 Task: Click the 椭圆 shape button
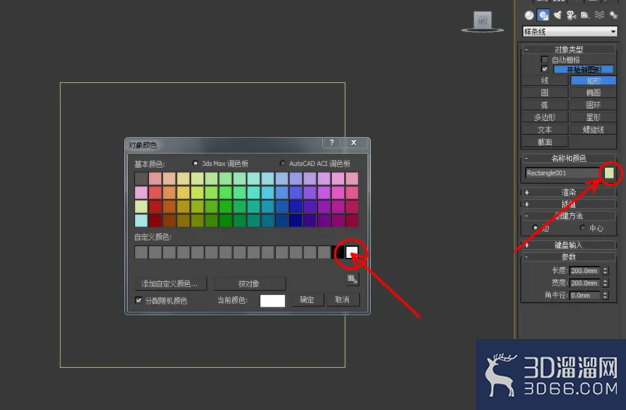point(593,93)
